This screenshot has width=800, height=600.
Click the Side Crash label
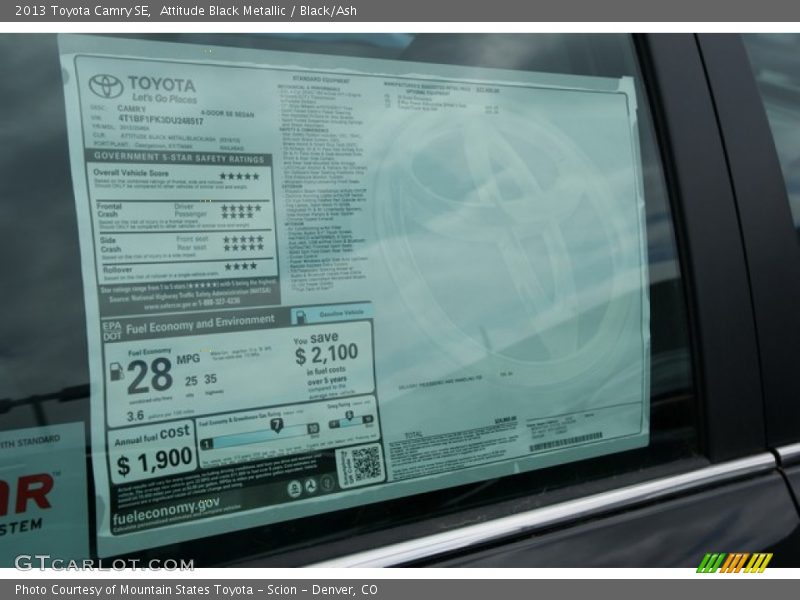tap(111, 244)
